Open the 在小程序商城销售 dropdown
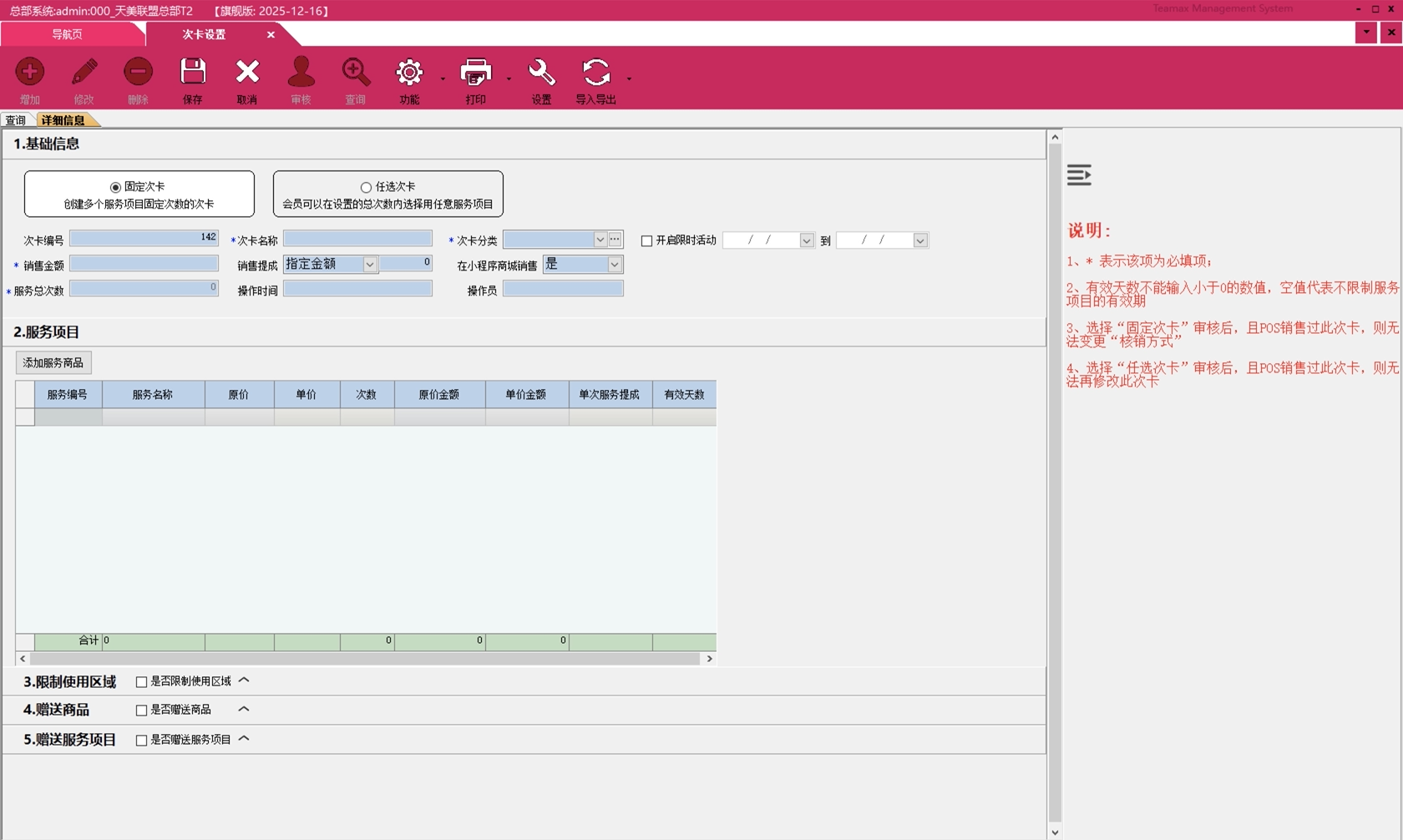Screen dimensions: 1403x840 pos(614,265)
